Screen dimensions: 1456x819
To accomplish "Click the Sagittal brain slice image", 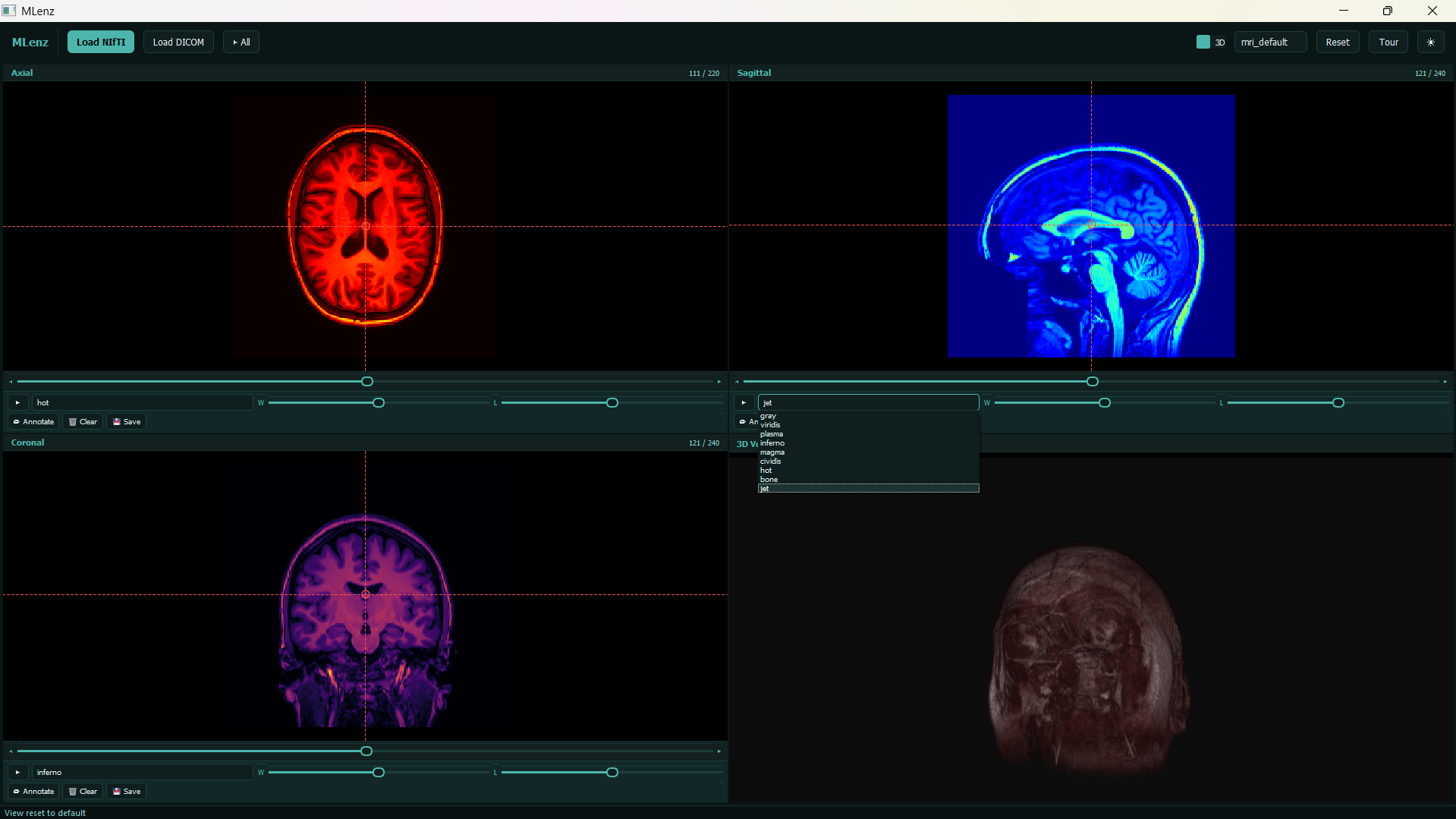I will point(1091,226).
